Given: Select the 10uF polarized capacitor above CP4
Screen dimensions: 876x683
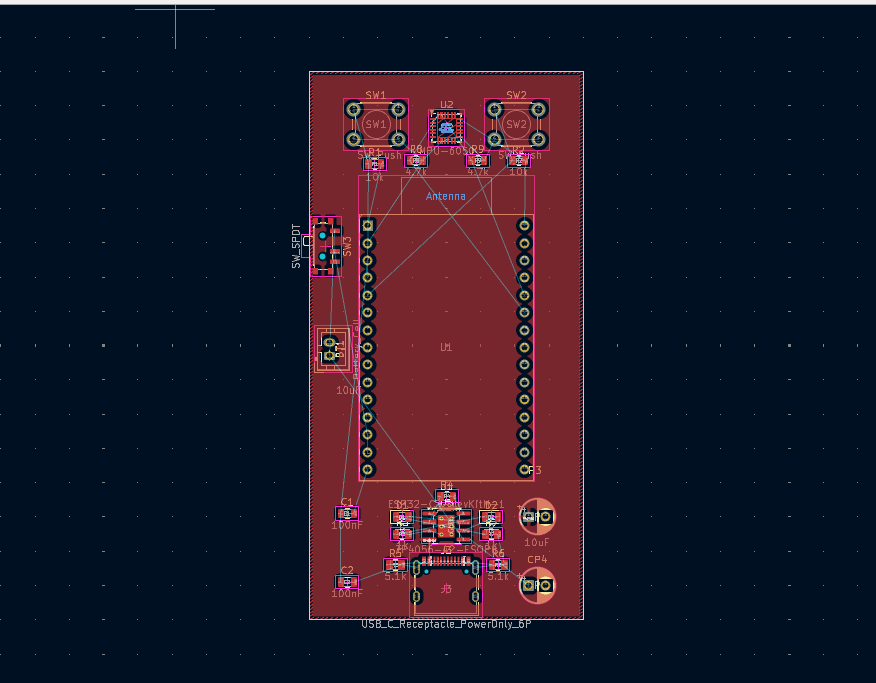Looking at the screenshot, I should click(537, 517).
